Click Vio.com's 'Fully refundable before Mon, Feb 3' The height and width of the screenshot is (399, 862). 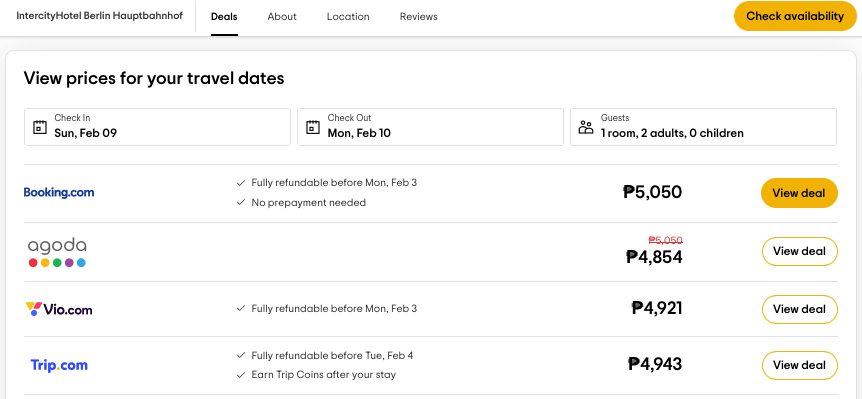(x=334, y=309)
